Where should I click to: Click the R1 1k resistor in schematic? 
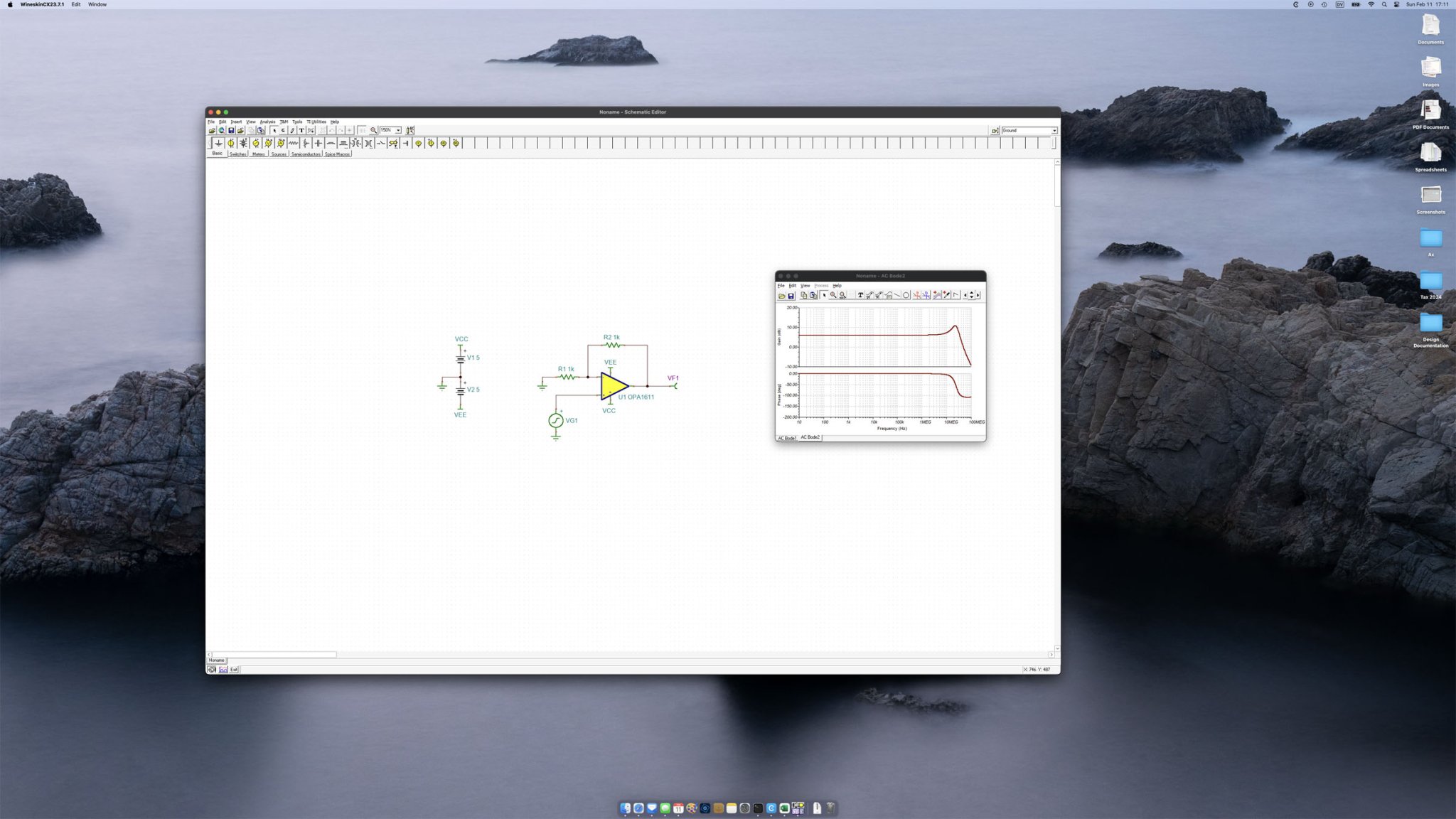(567, 377)
